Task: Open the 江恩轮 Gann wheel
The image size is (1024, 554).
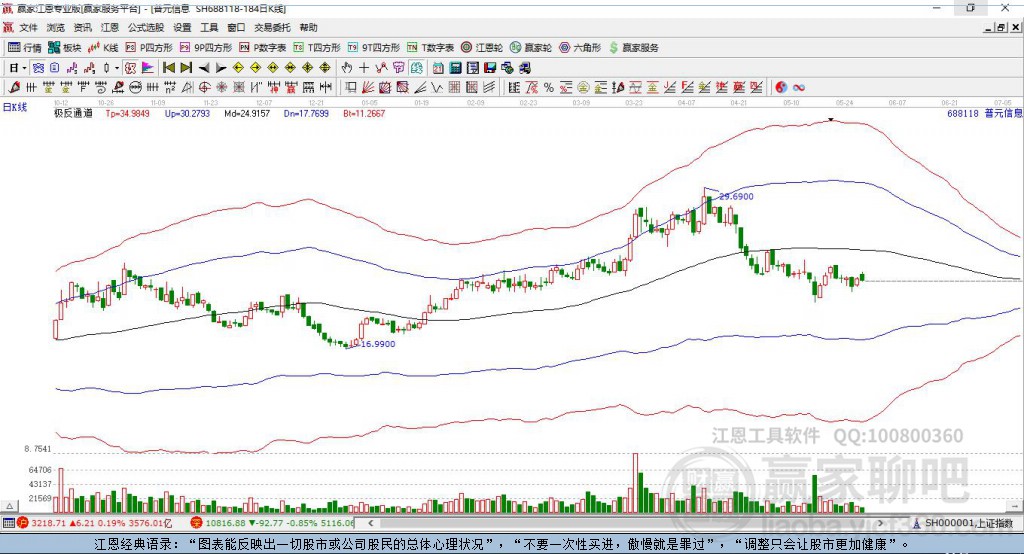Action: (482, 48)
